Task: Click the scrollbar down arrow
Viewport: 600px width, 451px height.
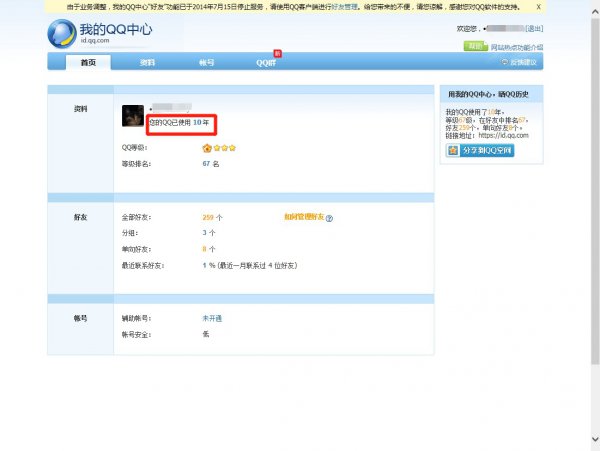Action: coord(595,439)
